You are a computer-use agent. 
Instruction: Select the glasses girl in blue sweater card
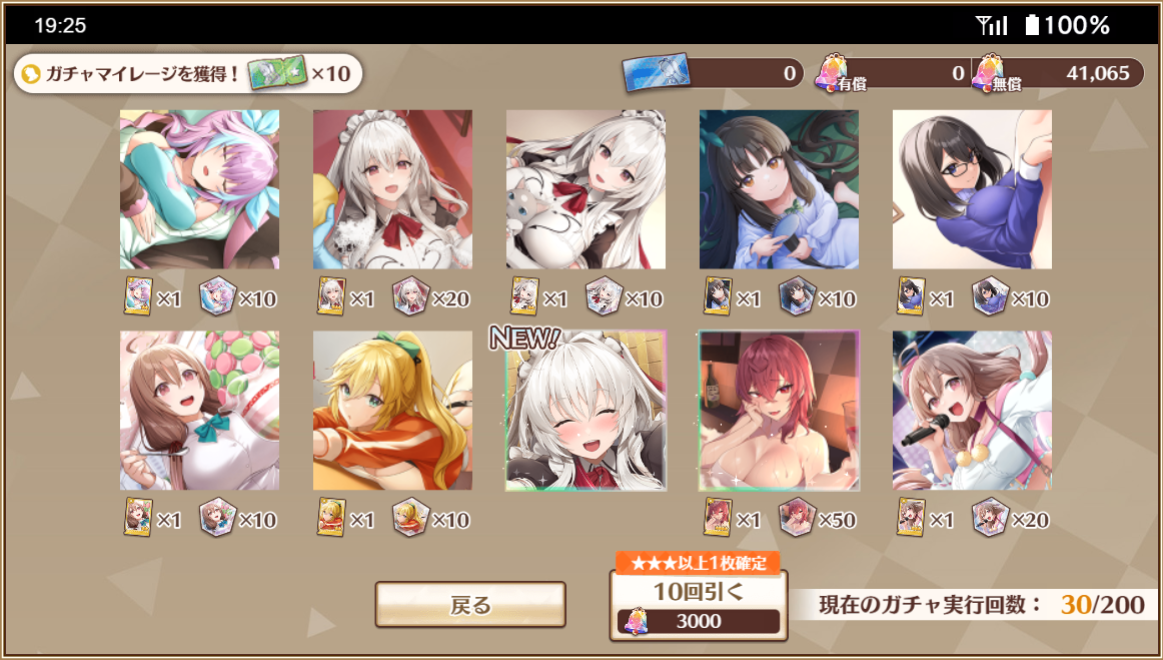tap(972, 189)
